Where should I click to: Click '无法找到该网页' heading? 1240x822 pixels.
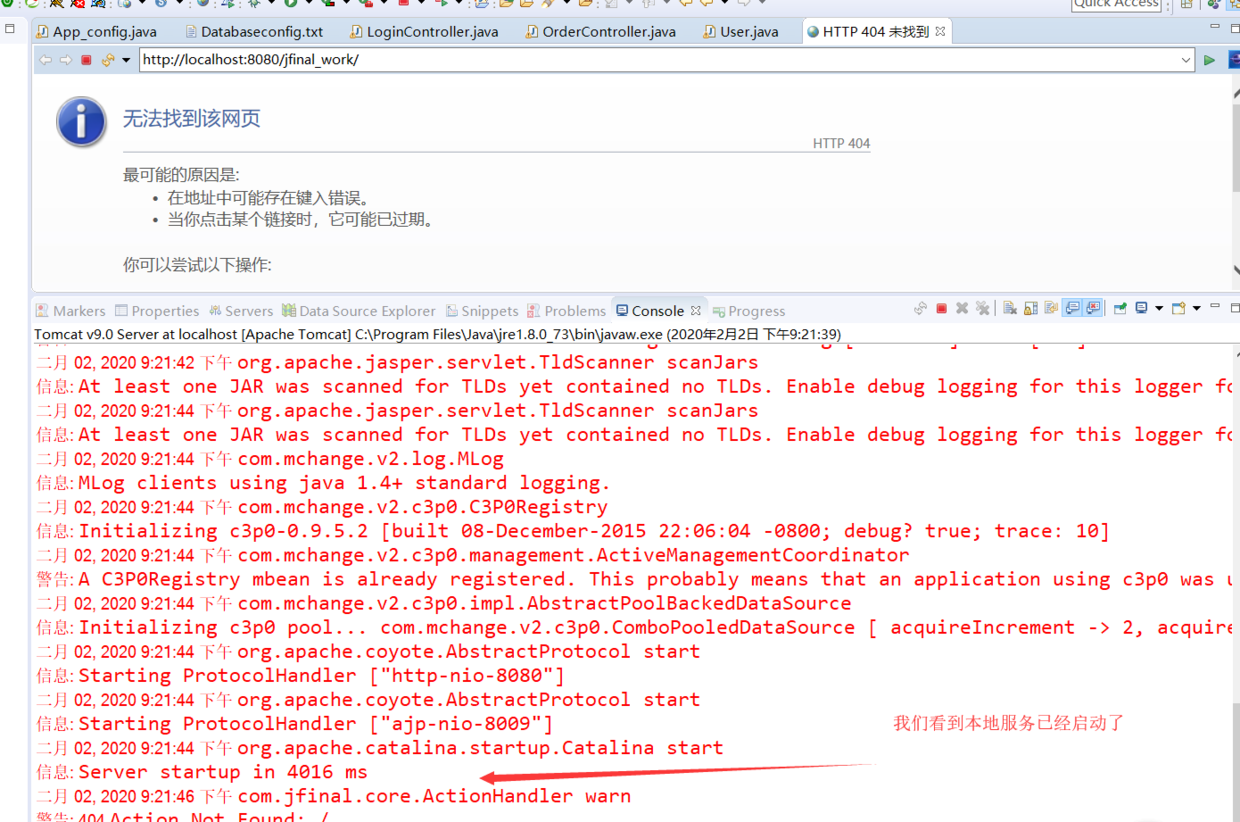coord(192,119)
